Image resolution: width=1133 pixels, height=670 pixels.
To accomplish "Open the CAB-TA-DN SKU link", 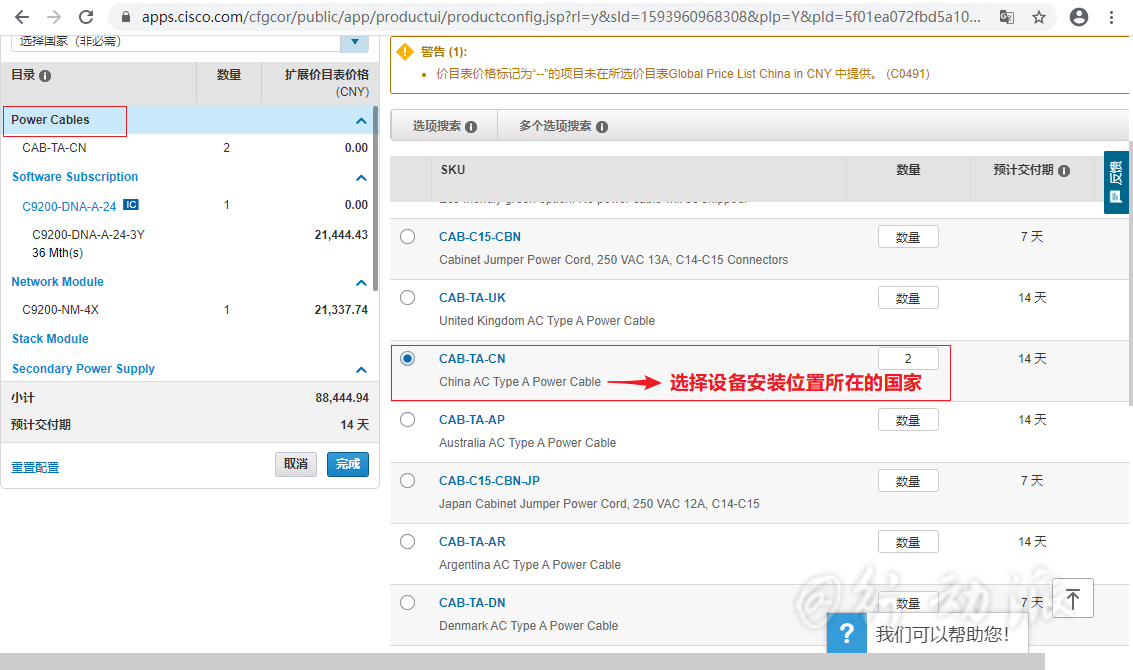I will coord(473,603).
